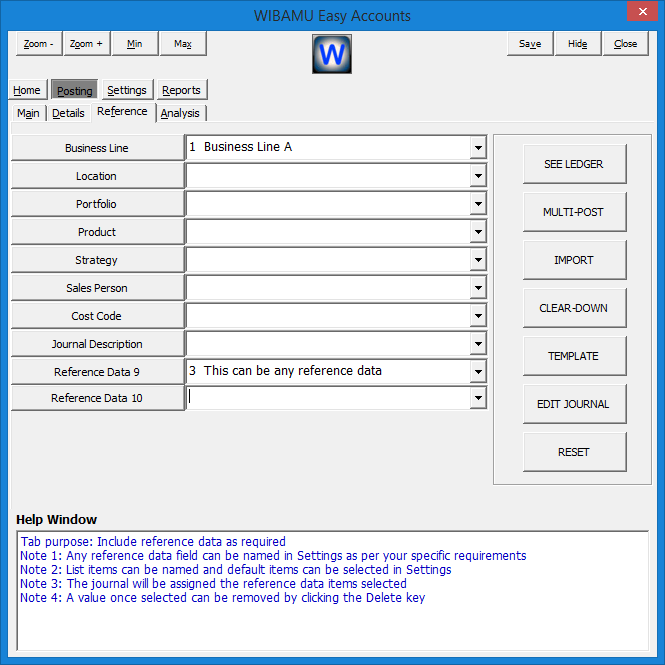
Task: Open the Analysis sub-tab
Action: [x=180, y=113]
